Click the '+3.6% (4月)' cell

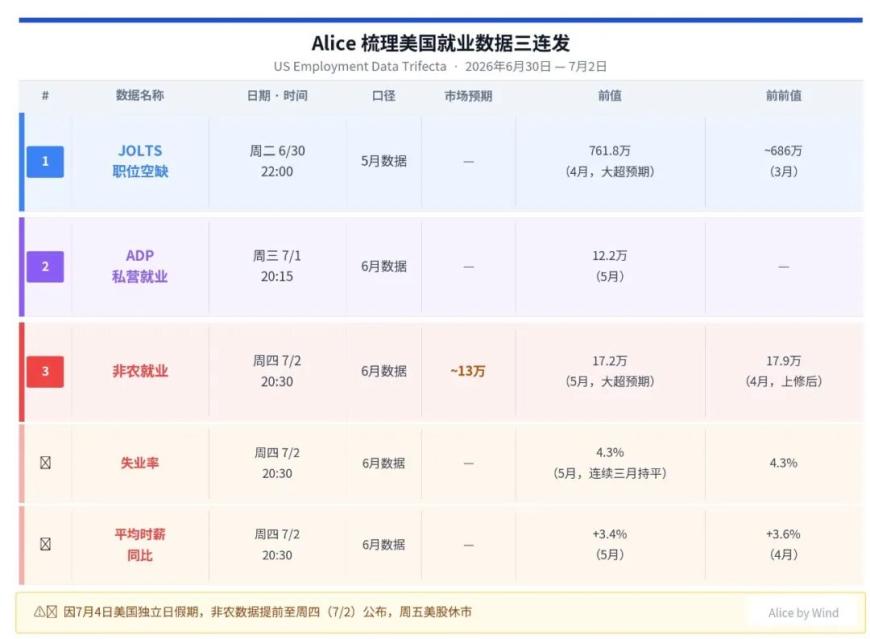[783, 544]
